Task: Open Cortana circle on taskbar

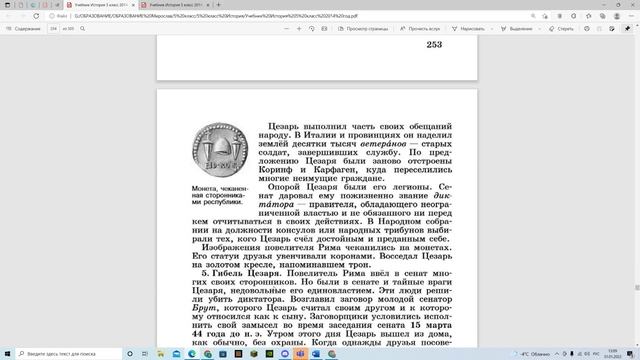Action: click(130, 353)
